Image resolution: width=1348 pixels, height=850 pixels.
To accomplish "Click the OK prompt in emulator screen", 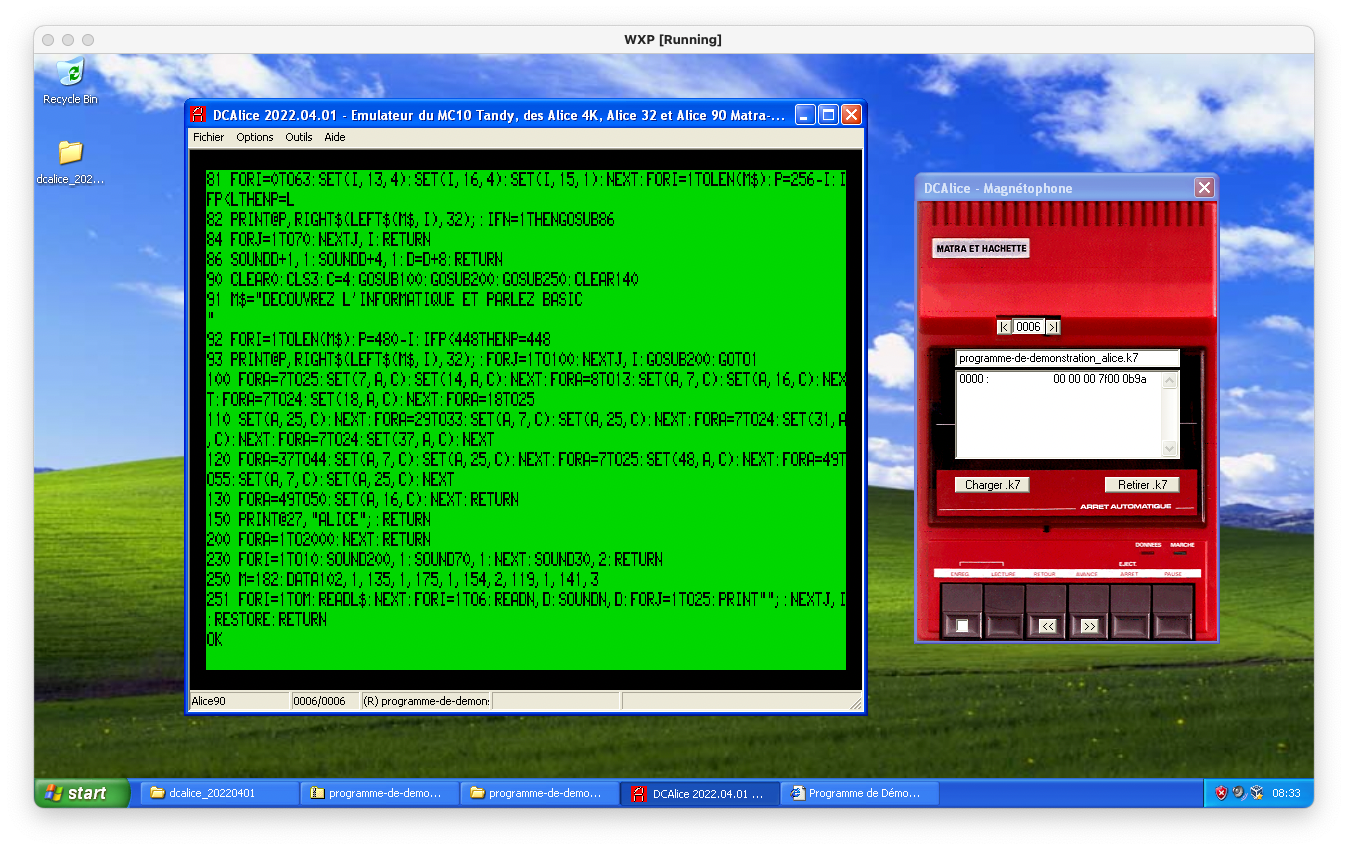I will 214,640.
